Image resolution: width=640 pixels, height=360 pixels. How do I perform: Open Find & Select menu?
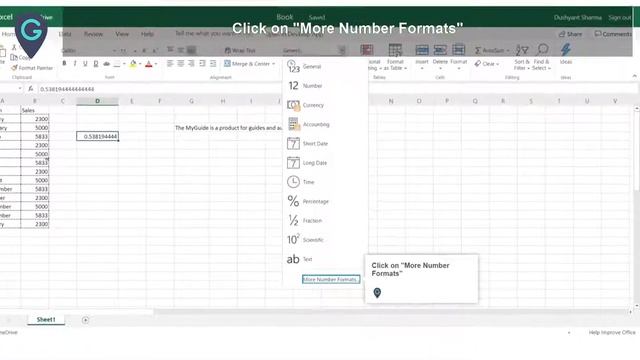point(542,57)
